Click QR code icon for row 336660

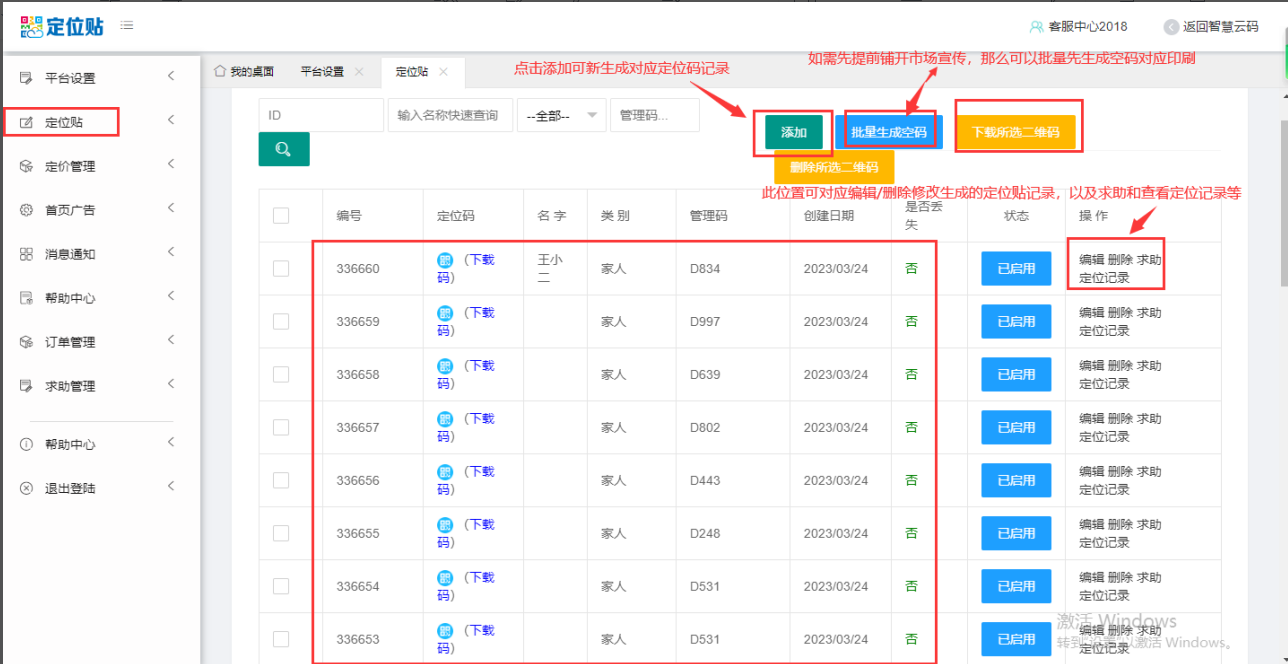[x=445, y=260]
